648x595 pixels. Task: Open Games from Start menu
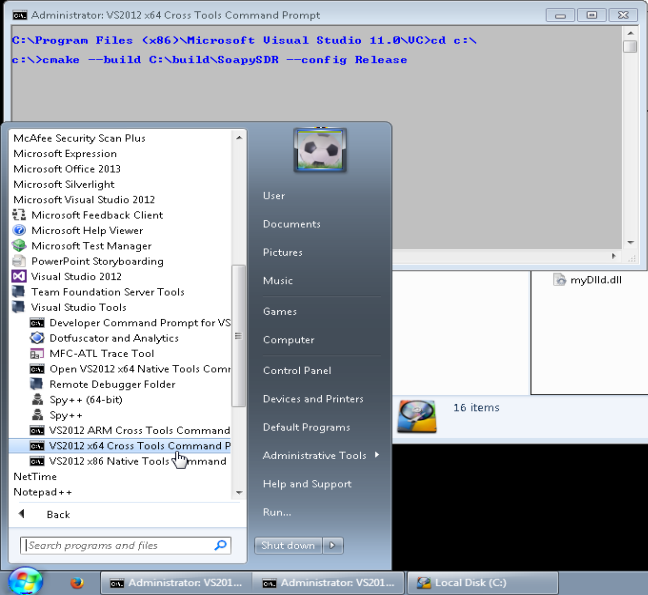[x=280, y=311]
